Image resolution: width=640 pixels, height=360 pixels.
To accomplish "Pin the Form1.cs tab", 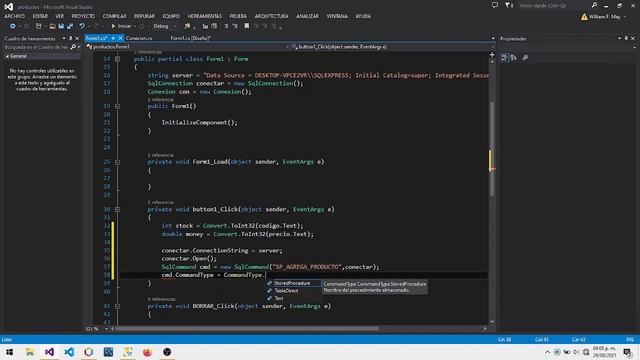I will [x=113, y=38].
